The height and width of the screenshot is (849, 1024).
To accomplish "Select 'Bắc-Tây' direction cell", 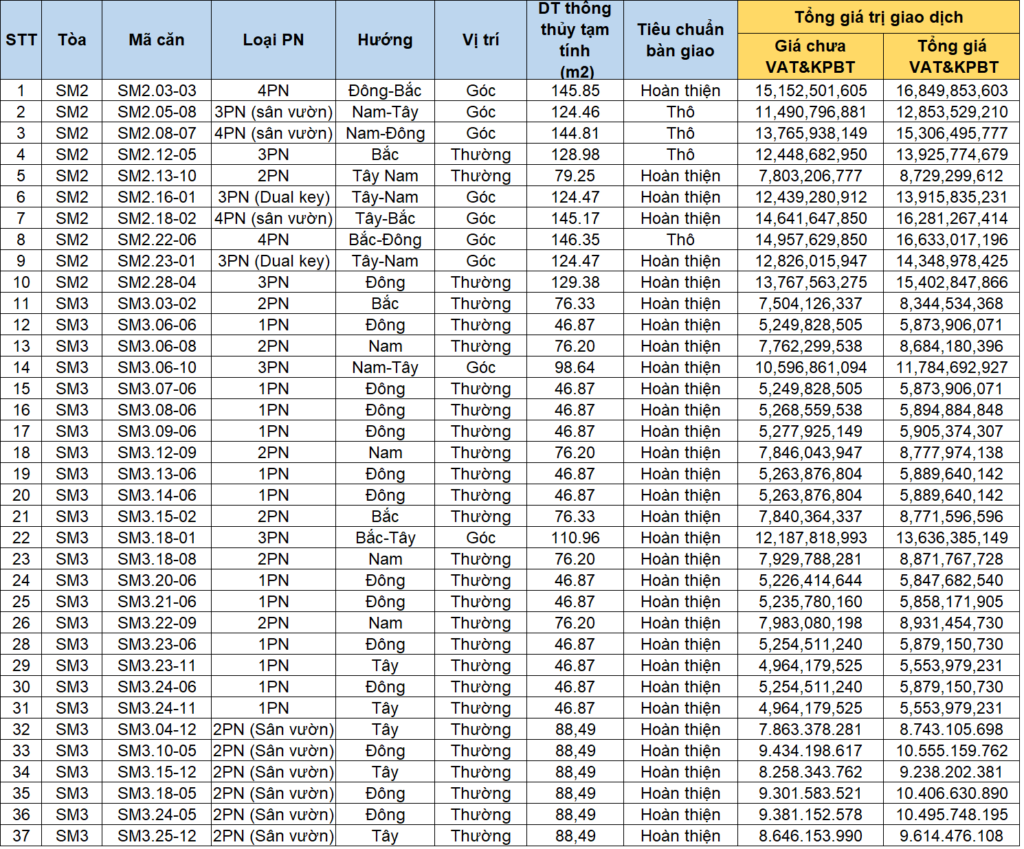I will (x=385, y=538).
